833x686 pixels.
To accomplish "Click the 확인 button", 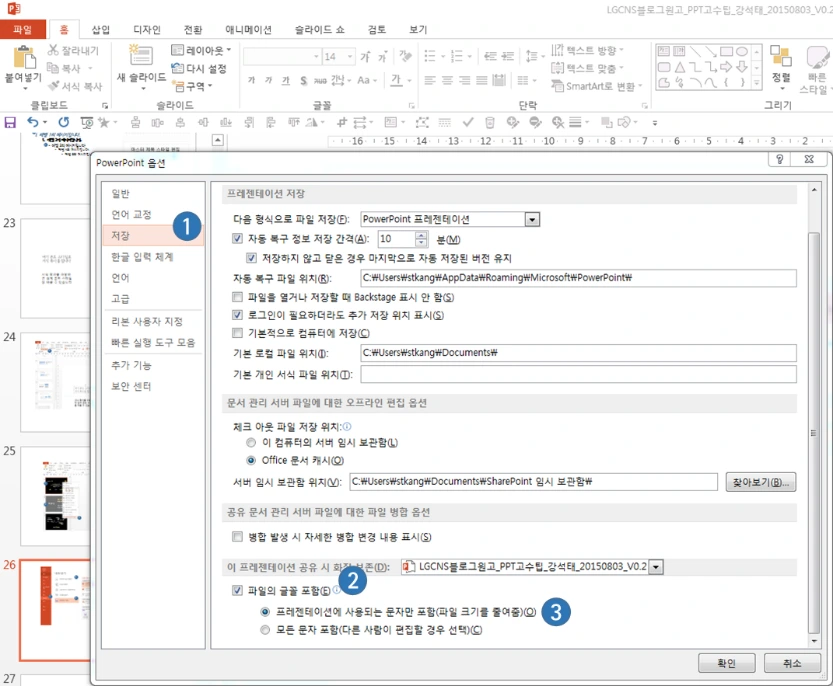I will pos(726,663).
